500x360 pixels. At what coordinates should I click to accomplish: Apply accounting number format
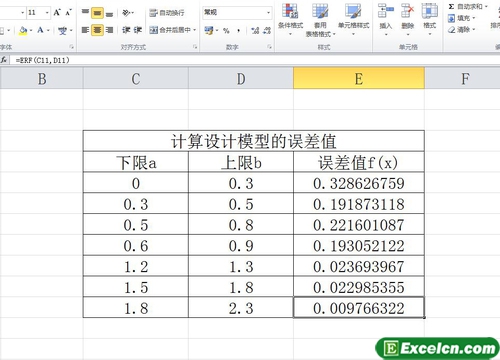click(x=209, y=31)
